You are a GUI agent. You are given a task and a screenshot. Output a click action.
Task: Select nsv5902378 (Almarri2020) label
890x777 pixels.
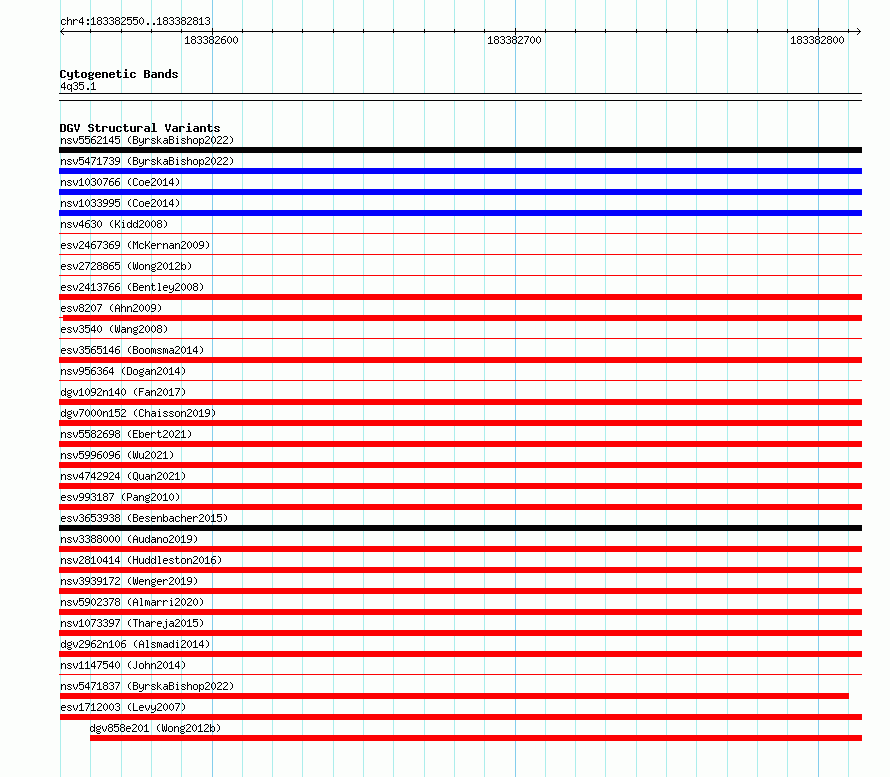tap(132, 602)
